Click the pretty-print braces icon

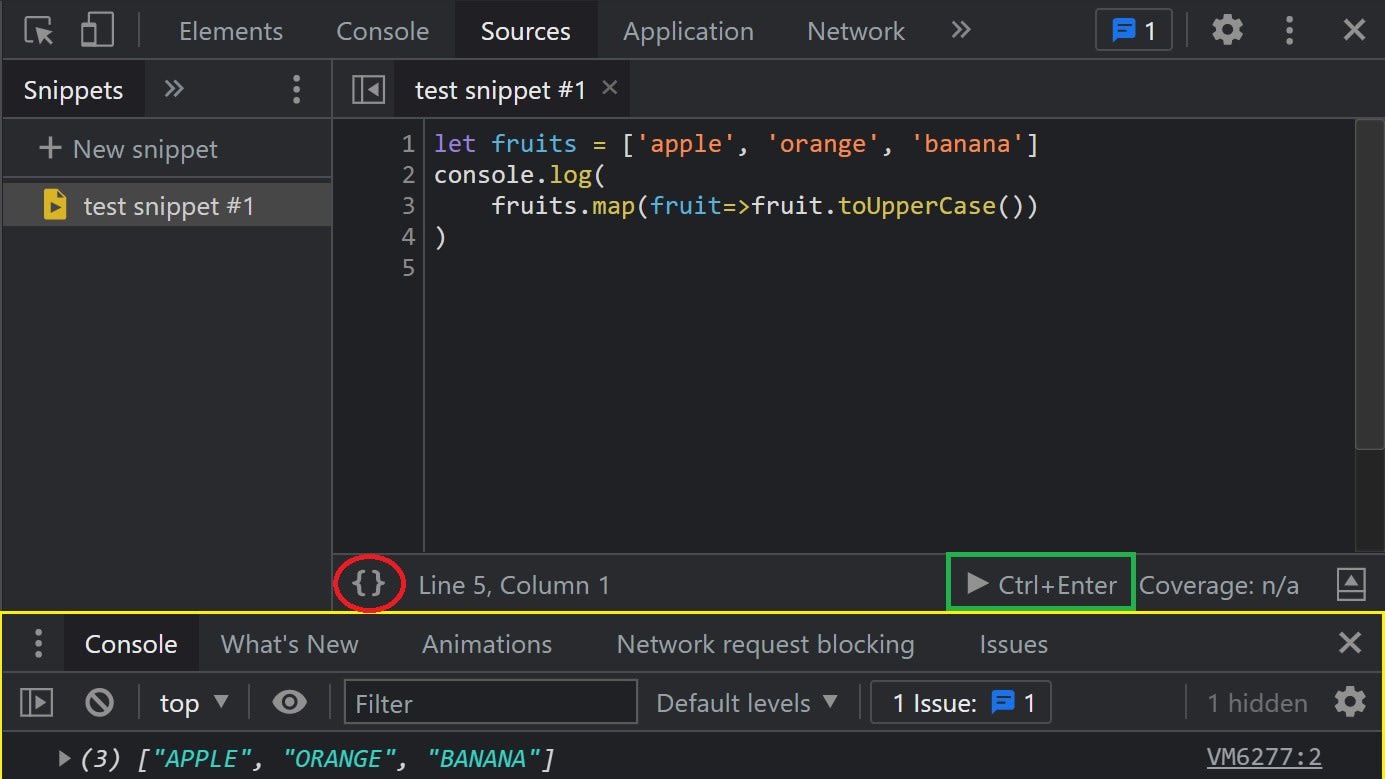[368, 585]
